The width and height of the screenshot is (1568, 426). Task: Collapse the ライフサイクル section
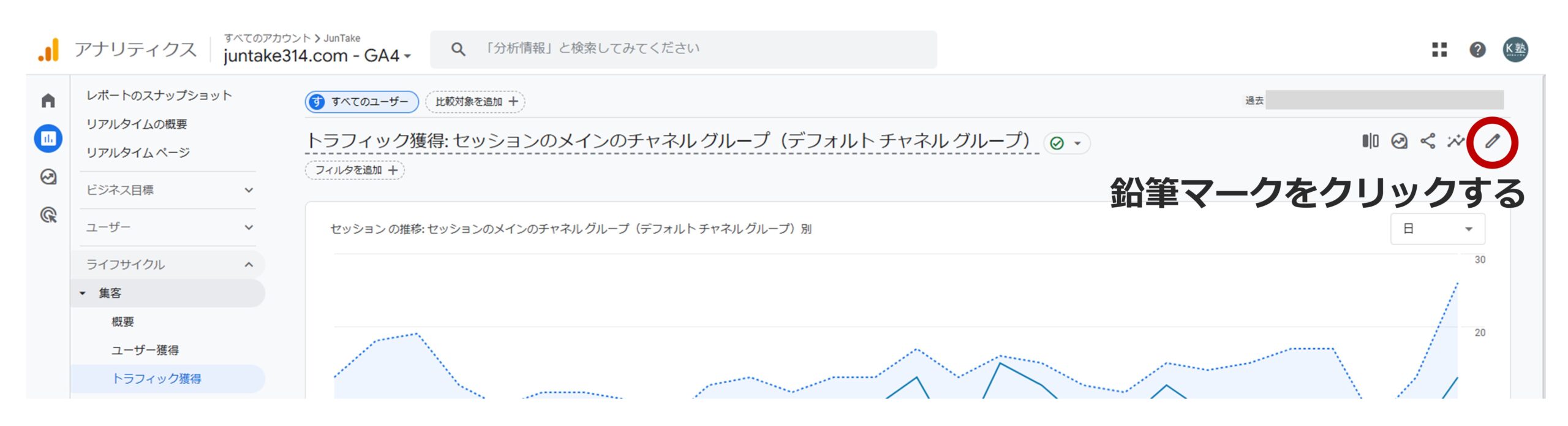click(x=168, y=265)
